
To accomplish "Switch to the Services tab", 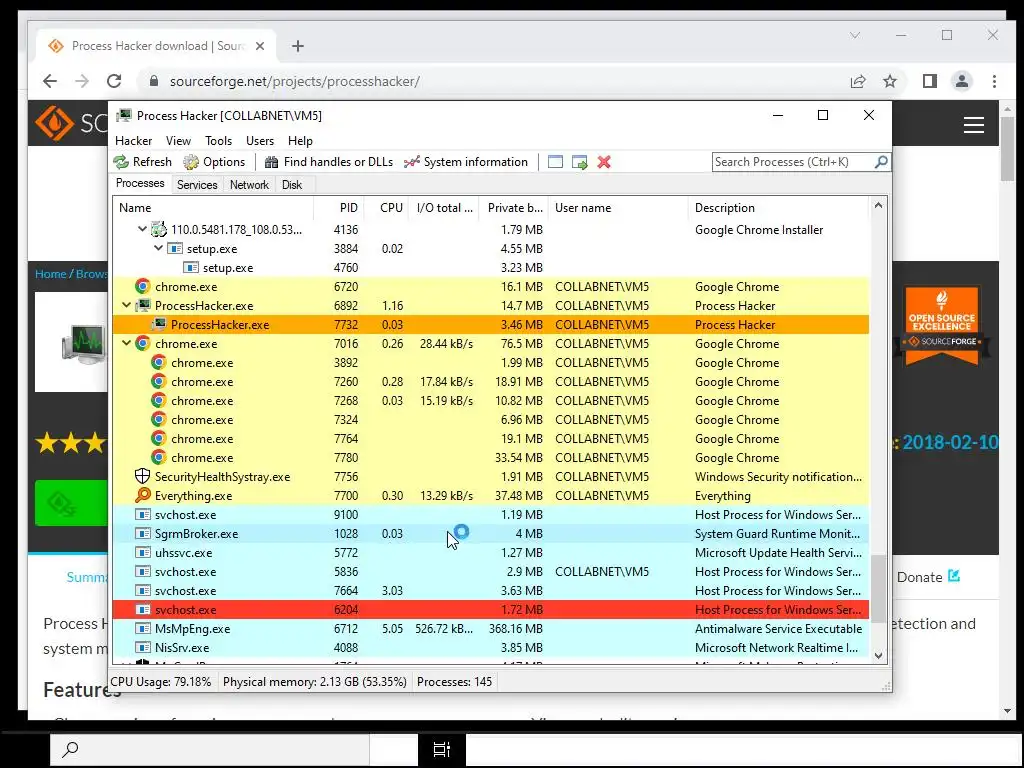I will click(x=197, y=185).
